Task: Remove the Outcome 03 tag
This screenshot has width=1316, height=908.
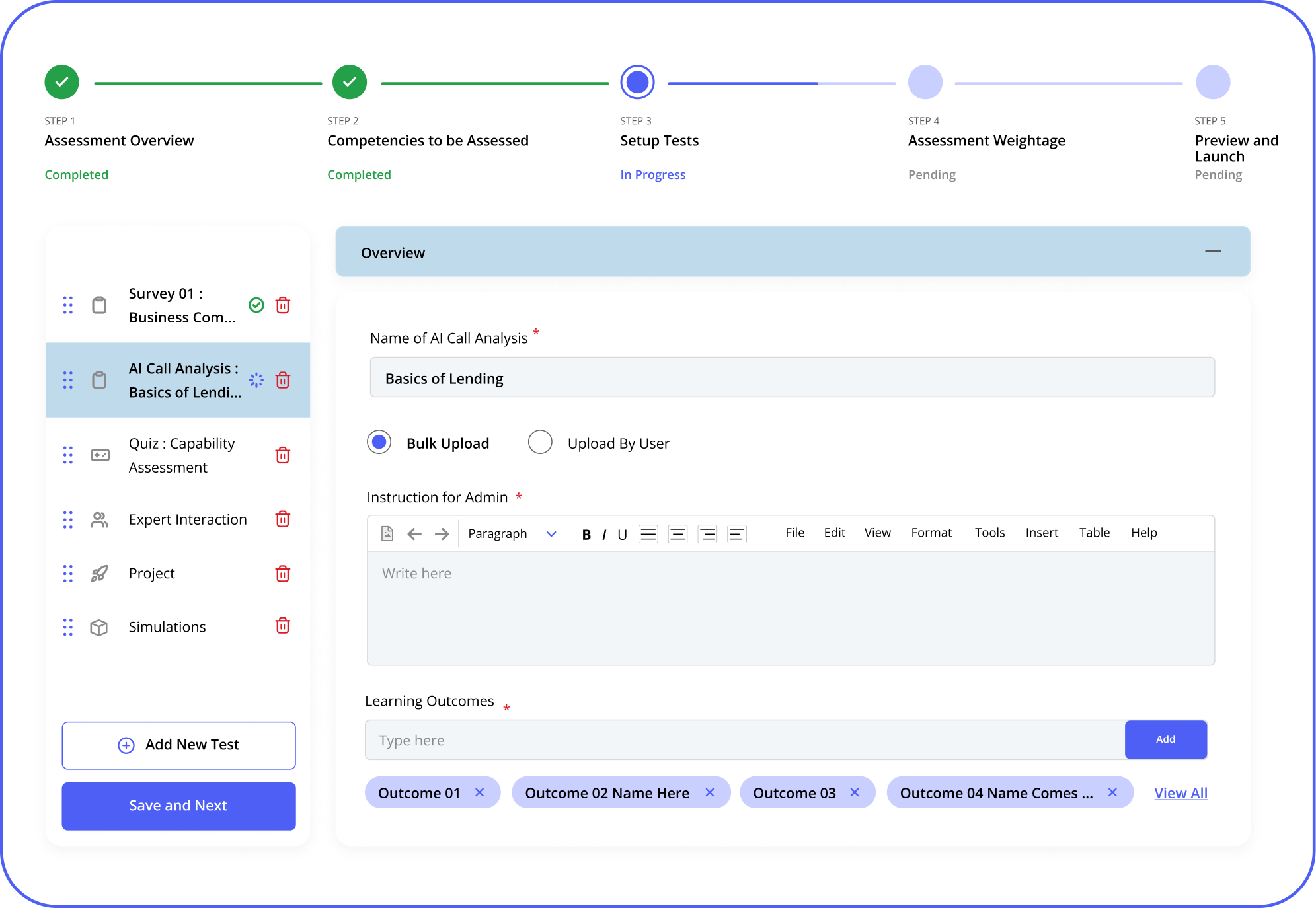Action: coord(855,792)
